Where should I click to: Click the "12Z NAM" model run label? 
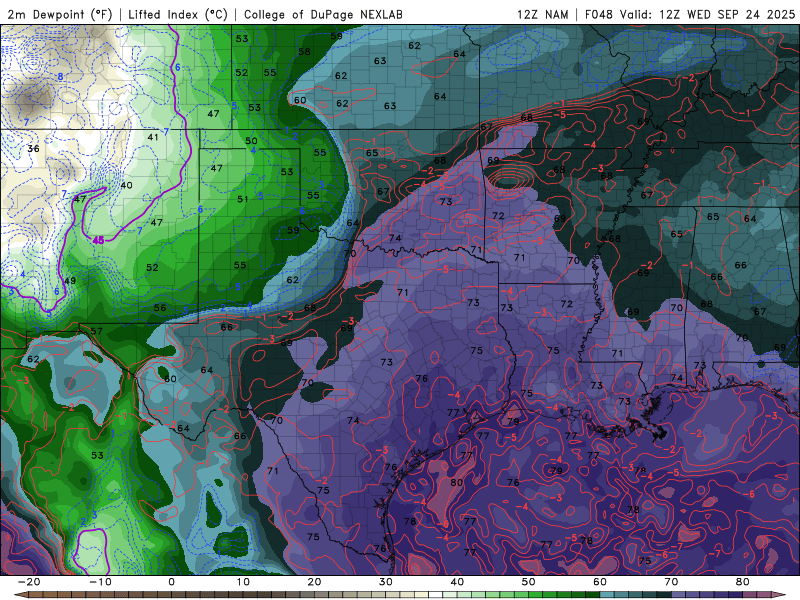[542, 14]
